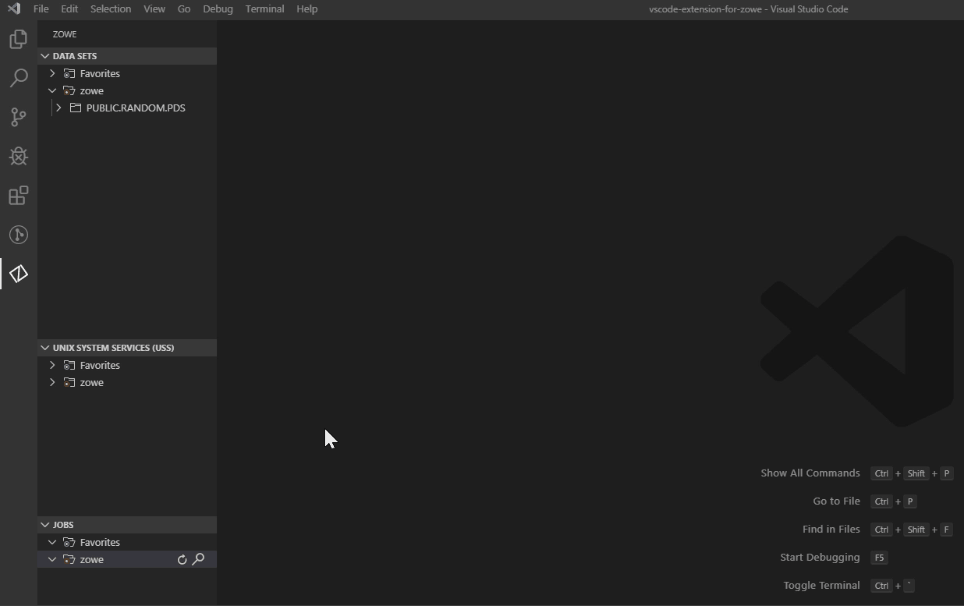
Task: Collapse the UNIX SYSTEM SERVICES (USS) section
Action: 113,348
